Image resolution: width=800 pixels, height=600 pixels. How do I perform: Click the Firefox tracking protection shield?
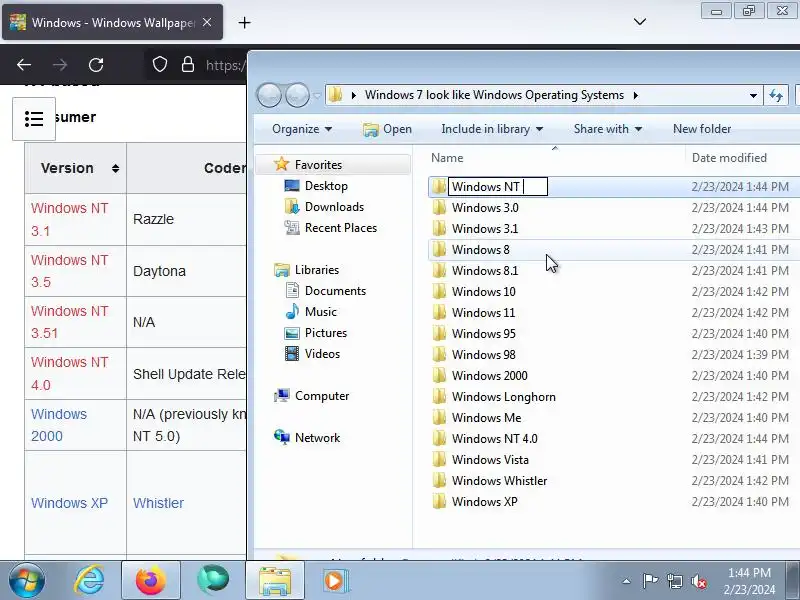tap(160, 65)
